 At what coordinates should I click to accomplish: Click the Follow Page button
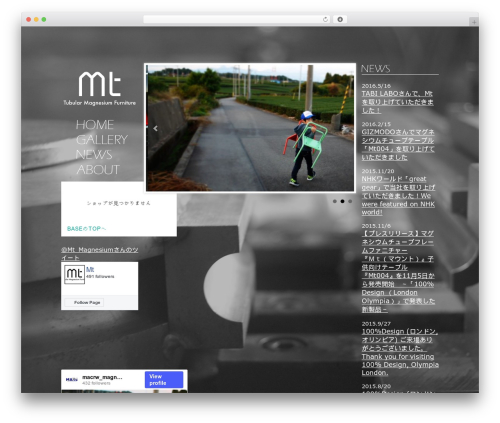pos(84,302)
